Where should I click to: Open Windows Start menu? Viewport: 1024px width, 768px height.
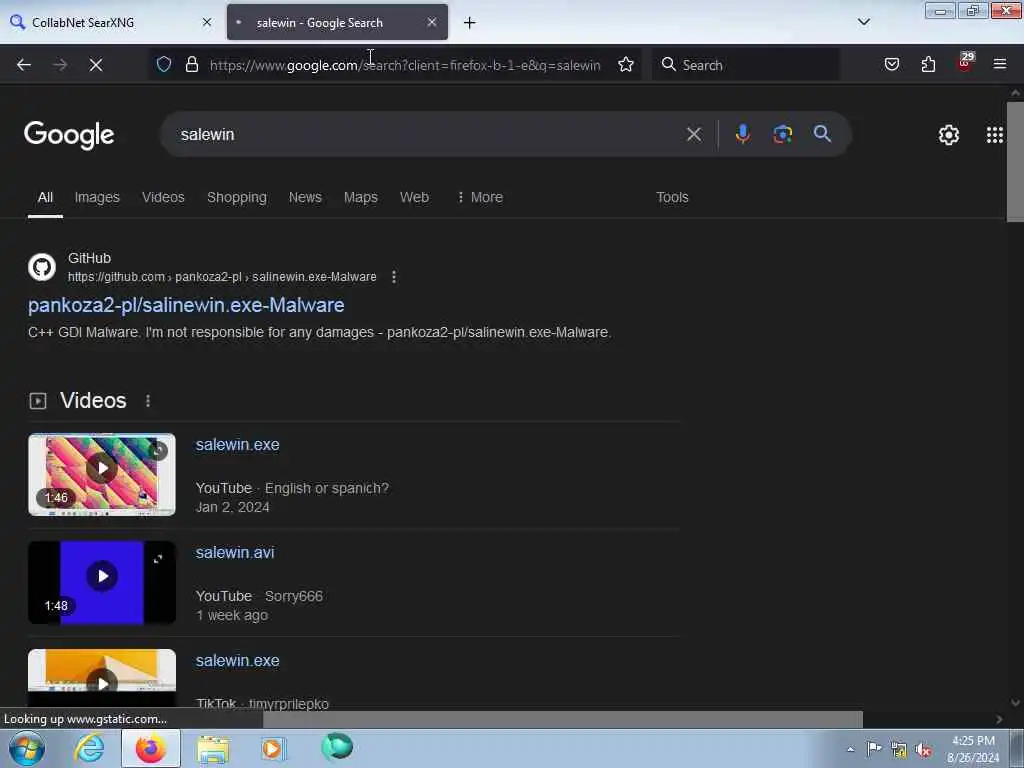coord(27,748)
